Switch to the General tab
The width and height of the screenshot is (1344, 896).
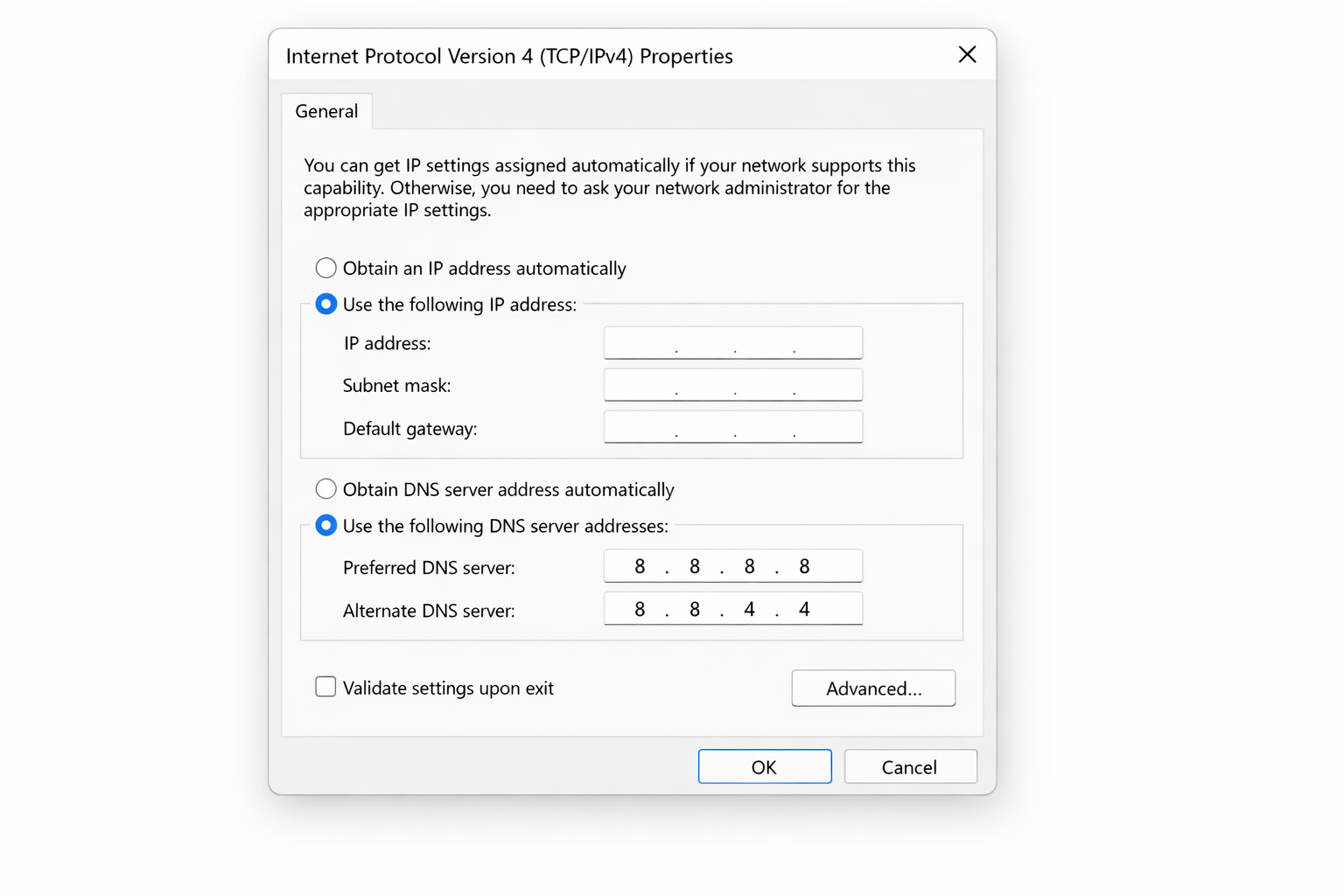tap(326, 111)
